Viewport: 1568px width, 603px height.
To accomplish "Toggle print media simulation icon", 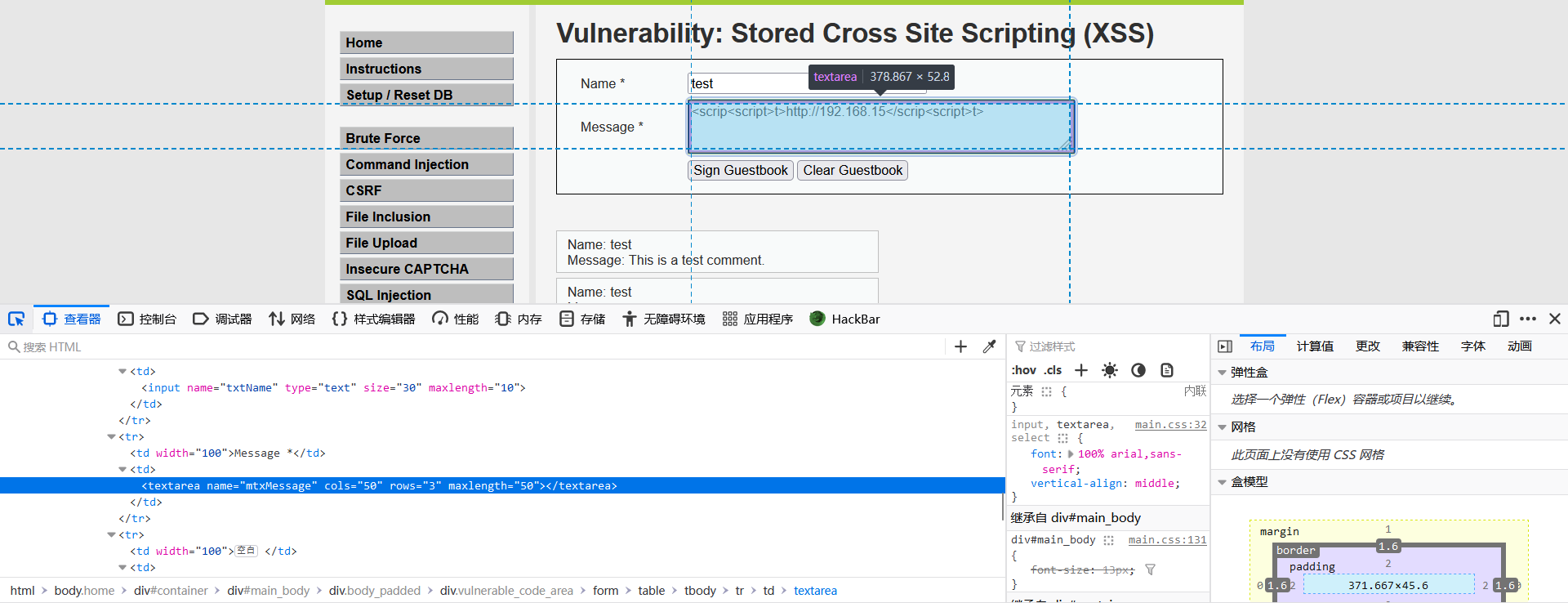I will tap(1167, 370).
